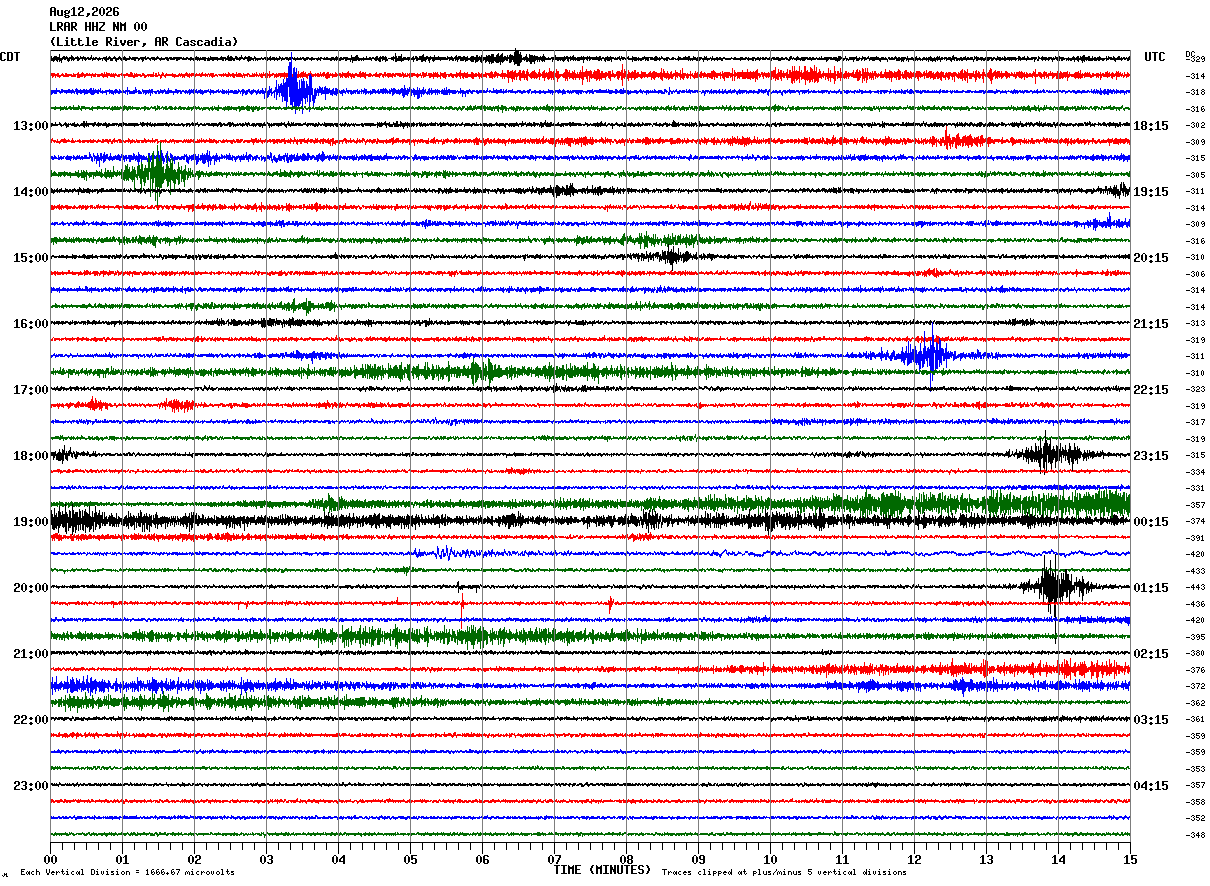
Task: Click the 00:15 UTC time label
Action: pos(1151,521)
